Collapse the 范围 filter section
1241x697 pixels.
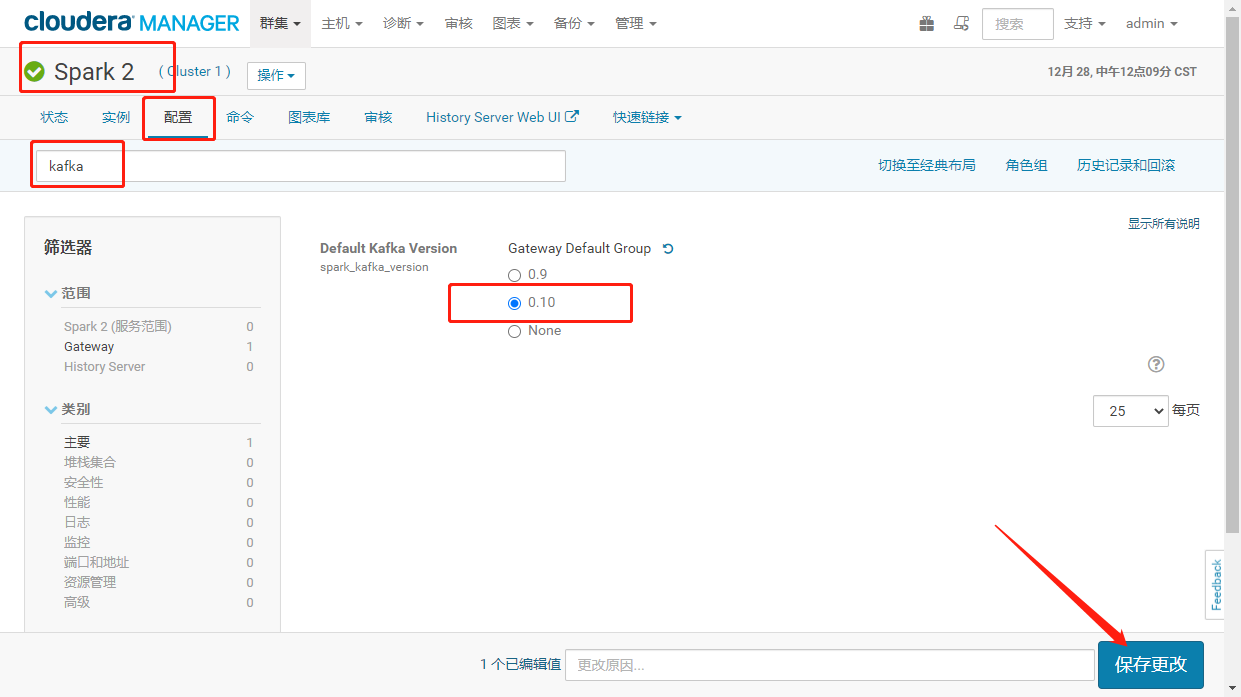click(x=68, y=293)
